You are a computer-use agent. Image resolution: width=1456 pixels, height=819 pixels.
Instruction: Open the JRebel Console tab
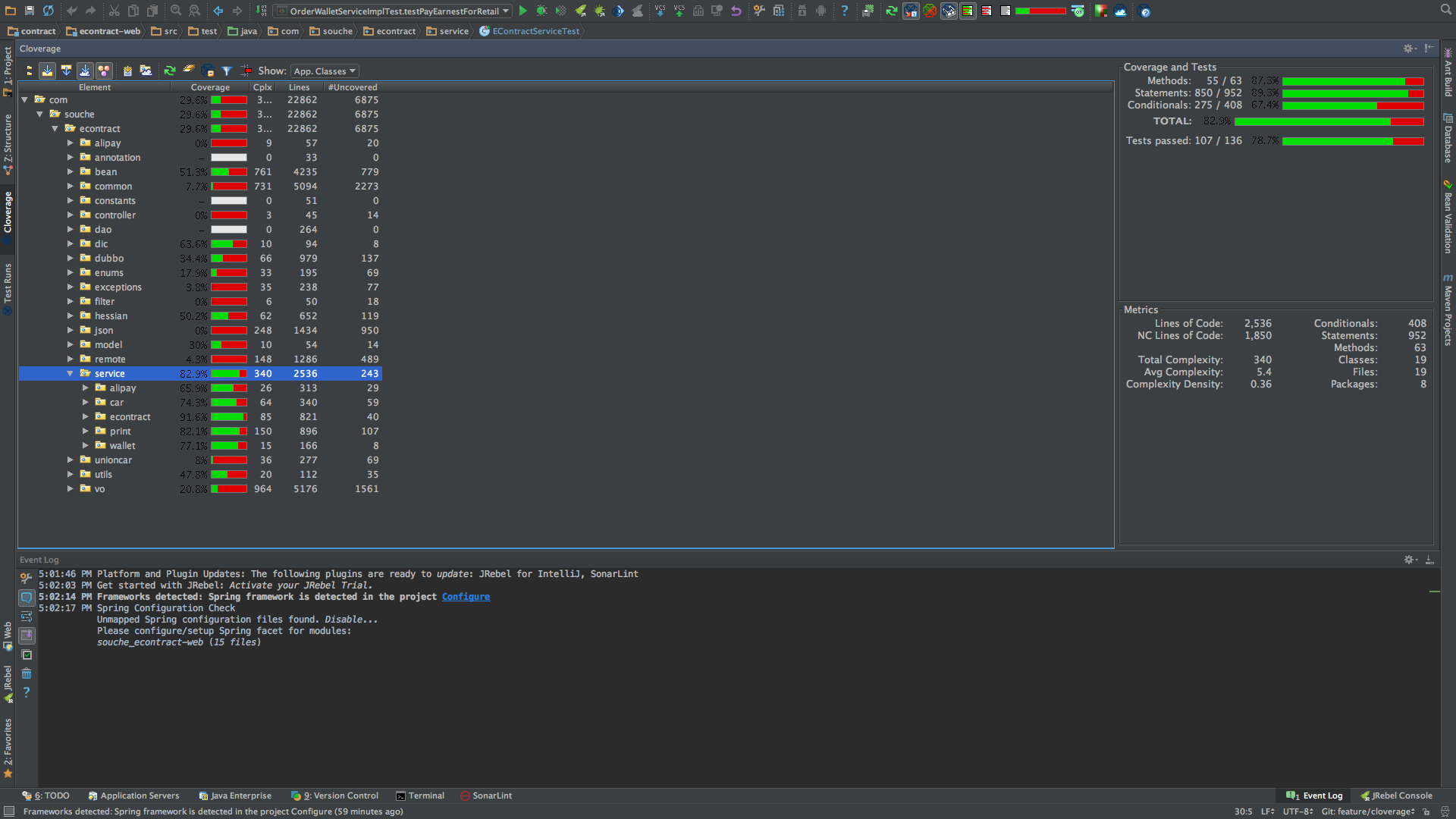coord(1396,795)
